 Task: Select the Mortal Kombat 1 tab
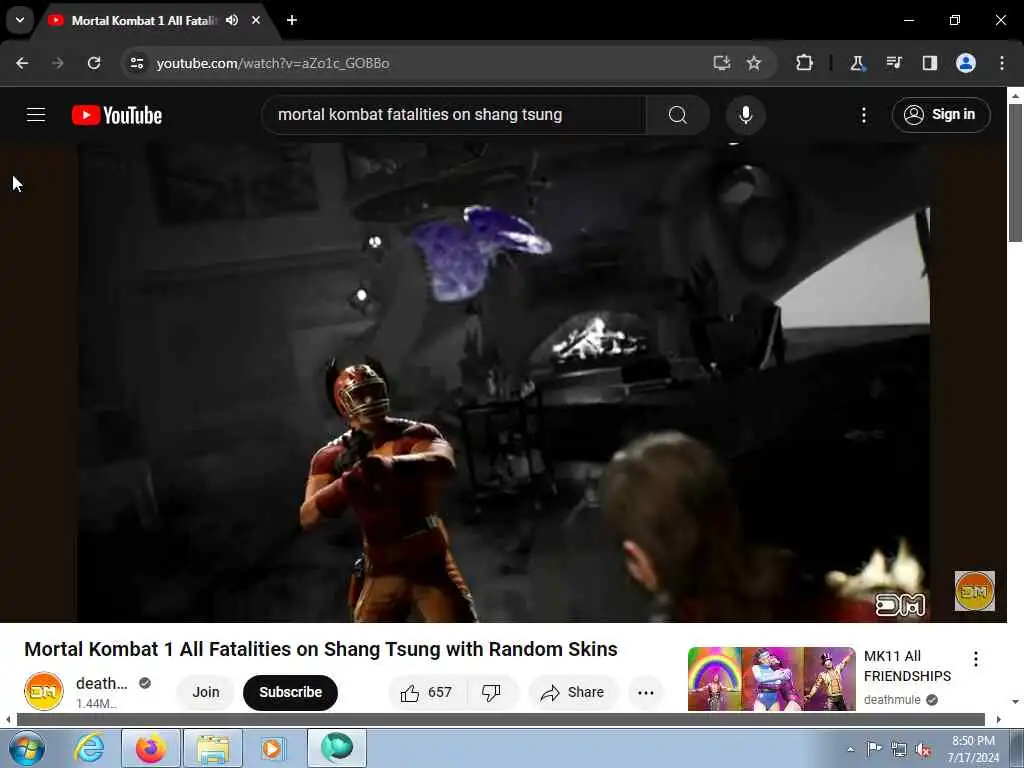[x=144, y=21]
